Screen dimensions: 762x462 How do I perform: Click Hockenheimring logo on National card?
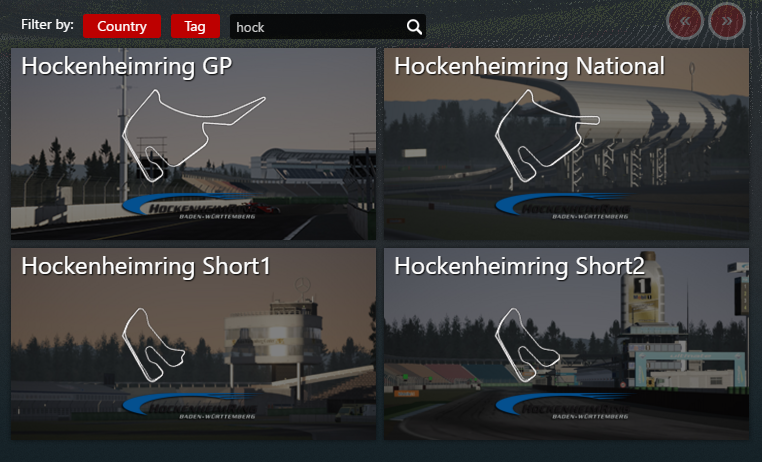click(x=562, y=206)
